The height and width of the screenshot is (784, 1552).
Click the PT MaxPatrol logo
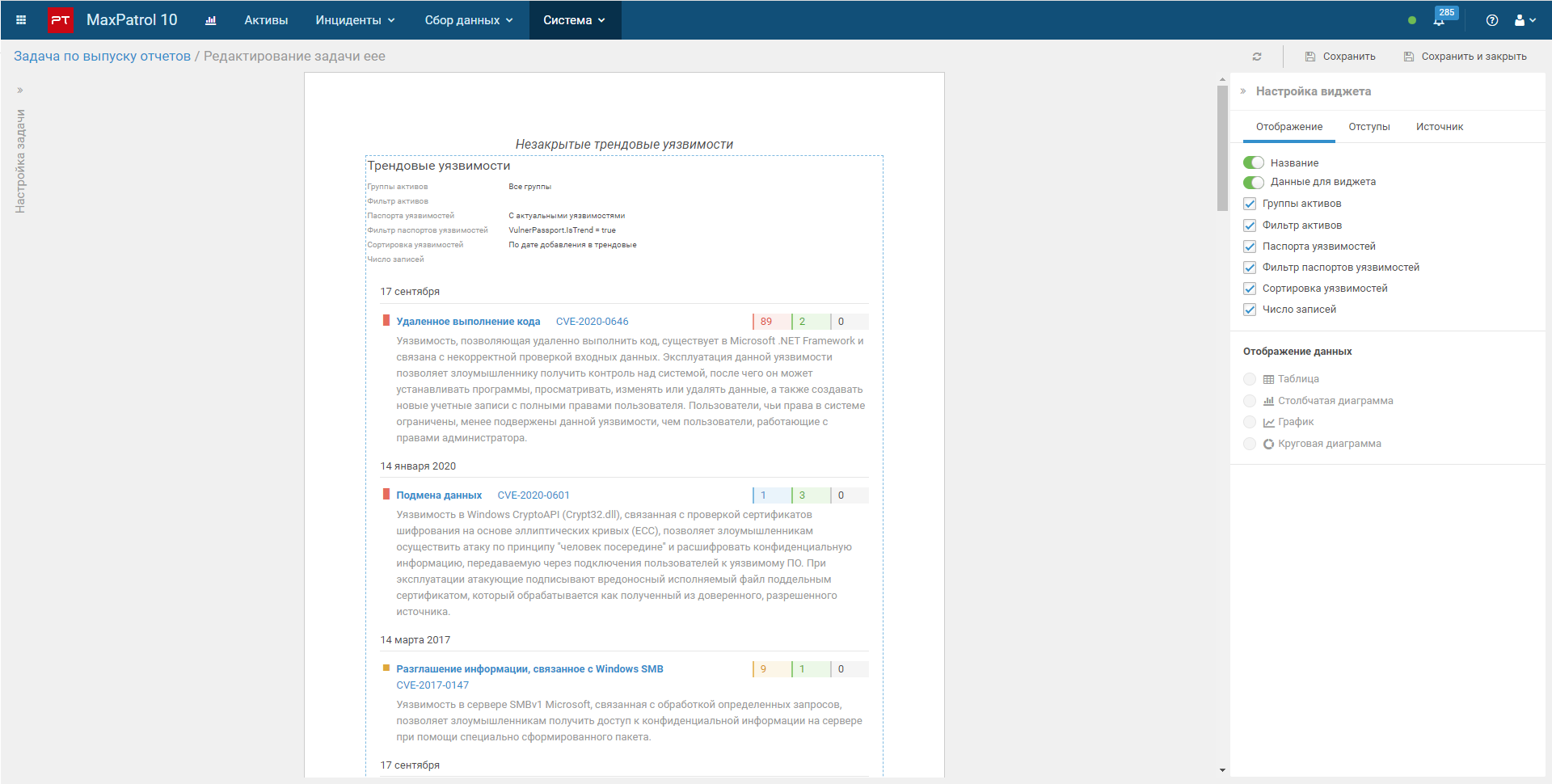point(61,20)
